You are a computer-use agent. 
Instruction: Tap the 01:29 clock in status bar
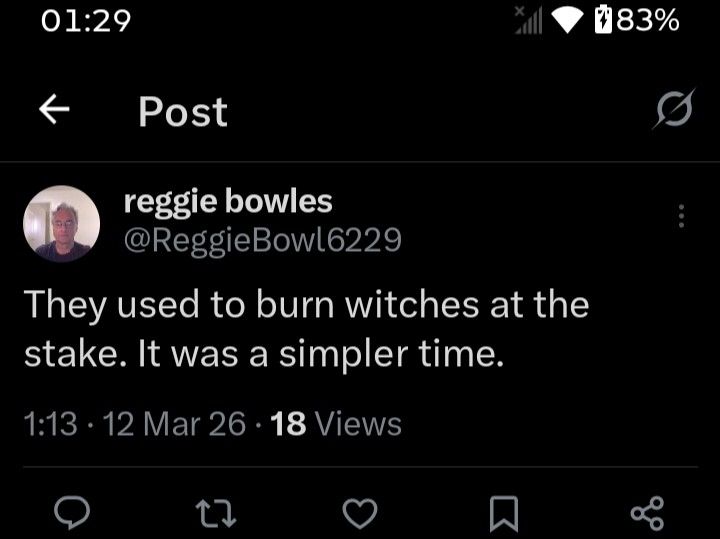86,20
